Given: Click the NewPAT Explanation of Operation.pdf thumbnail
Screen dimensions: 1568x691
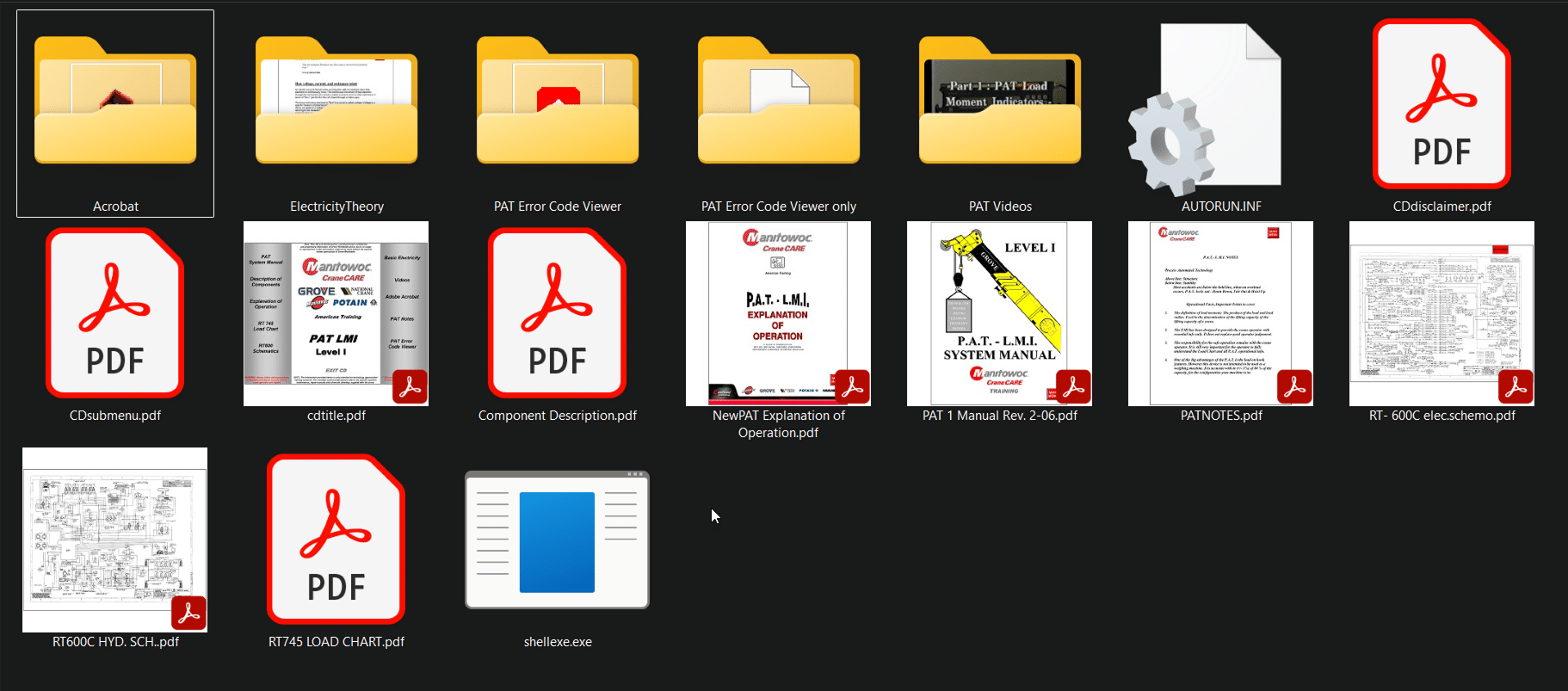Looking at the screenshot, I should coord(779,313).
